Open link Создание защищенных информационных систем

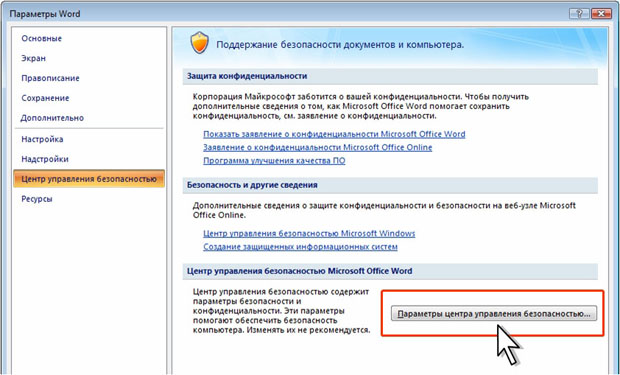[300, 247]
